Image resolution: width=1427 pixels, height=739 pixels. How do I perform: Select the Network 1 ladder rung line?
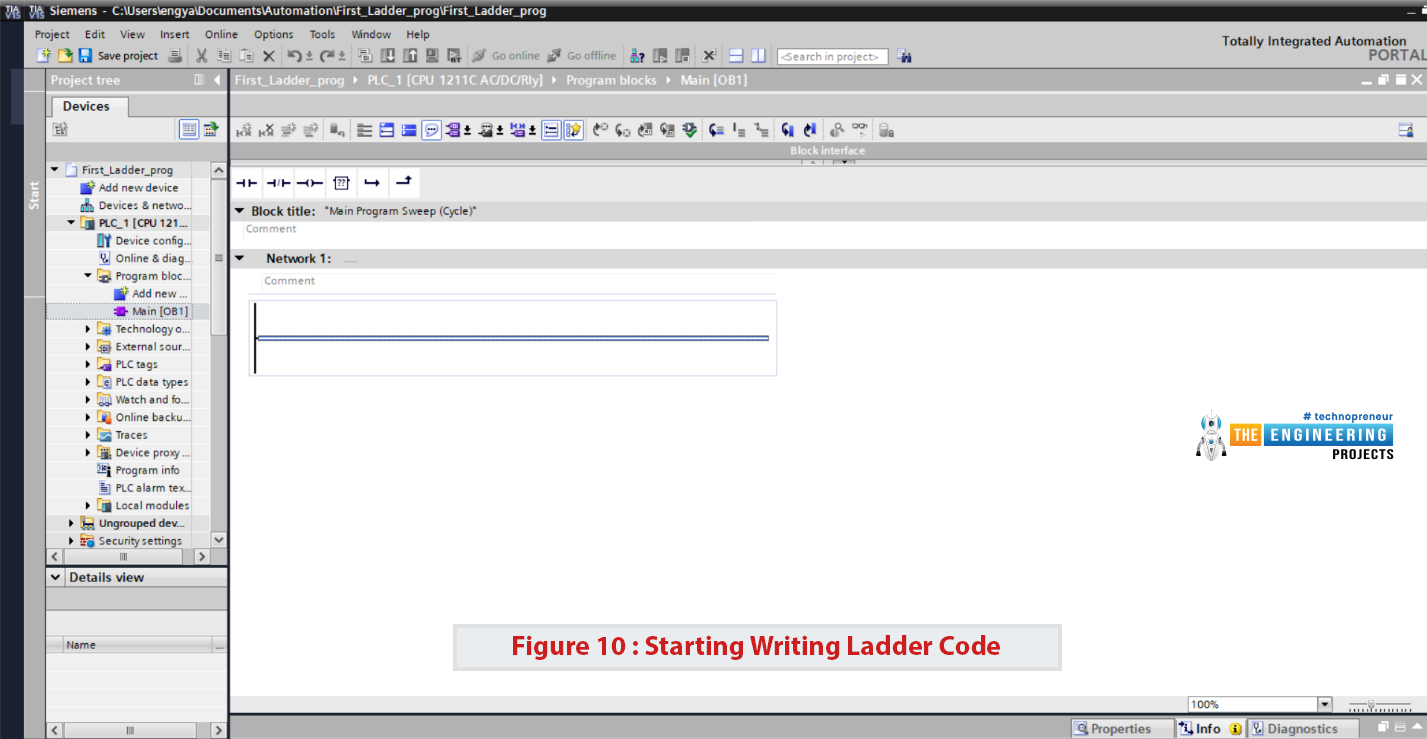[x=513, y=338]
